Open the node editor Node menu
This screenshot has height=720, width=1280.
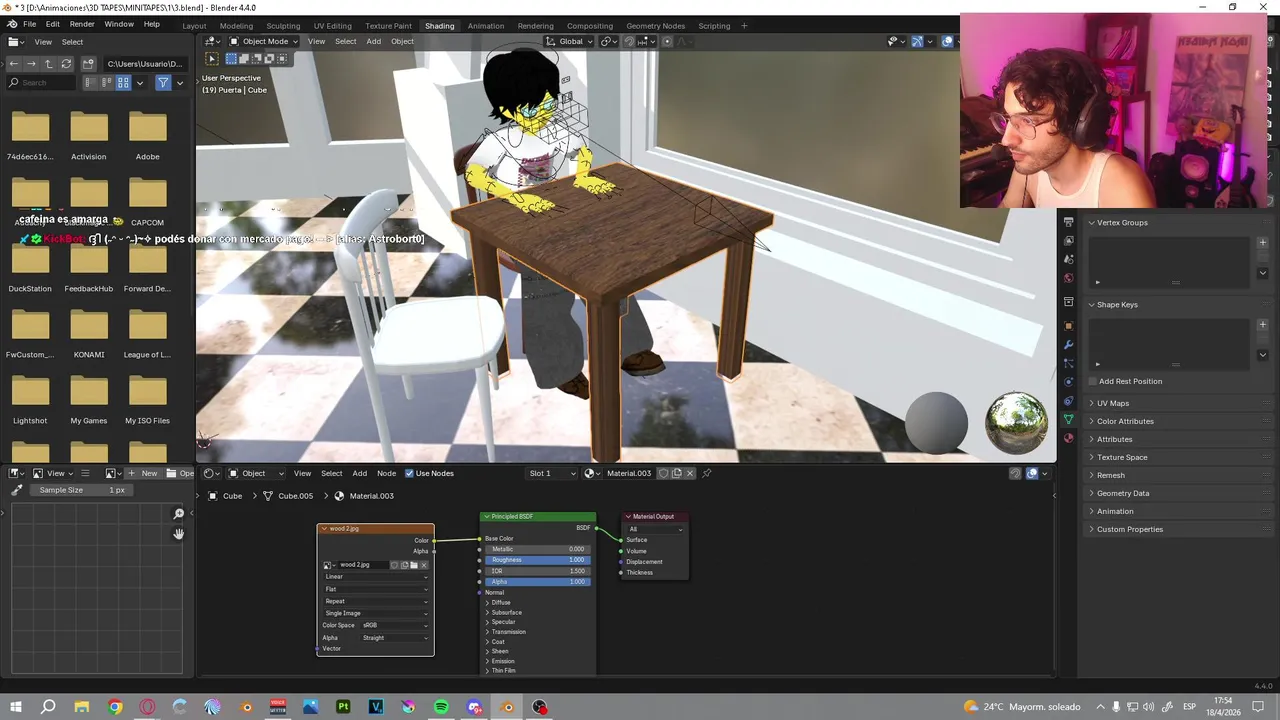point(386,473)
